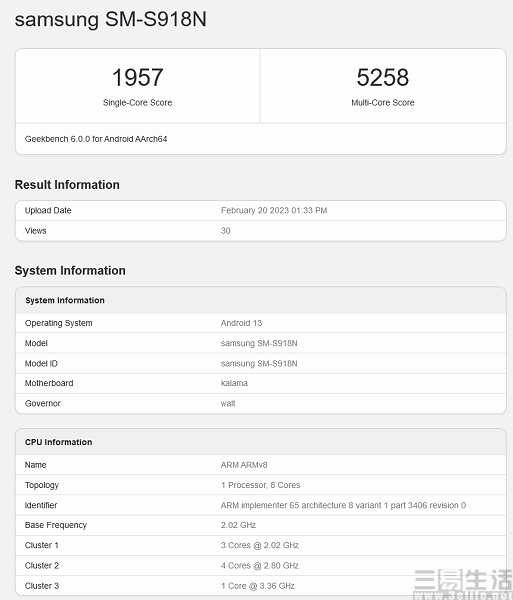This screenshot has width=513, height=600.
Task: Click the Views label
Action: pos(36,231)
